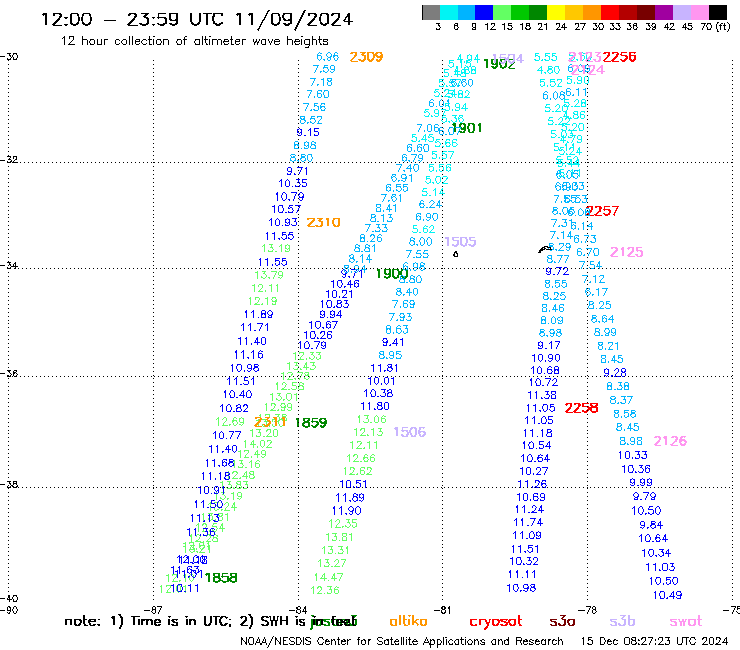Click the green pass time label 1859

coord(311,423)
